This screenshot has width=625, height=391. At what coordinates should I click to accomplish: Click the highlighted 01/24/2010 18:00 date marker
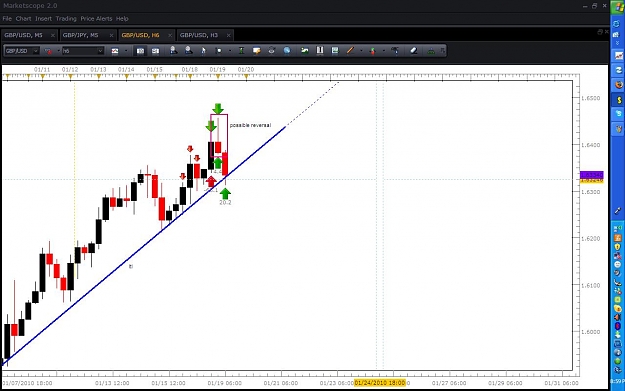(380, 383)
